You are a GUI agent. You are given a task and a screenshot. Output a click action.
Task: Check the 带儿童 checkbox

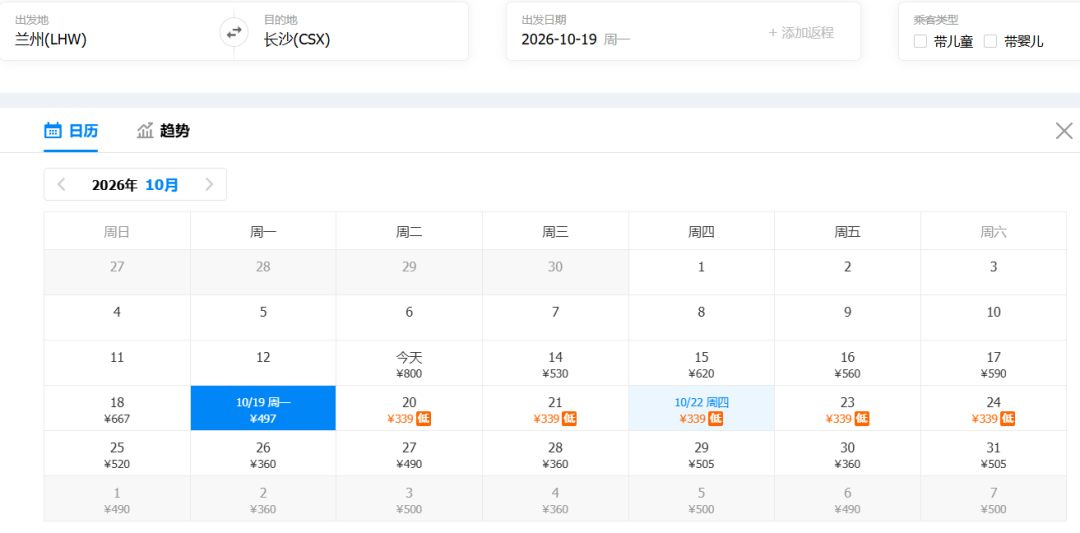point(920,41)
